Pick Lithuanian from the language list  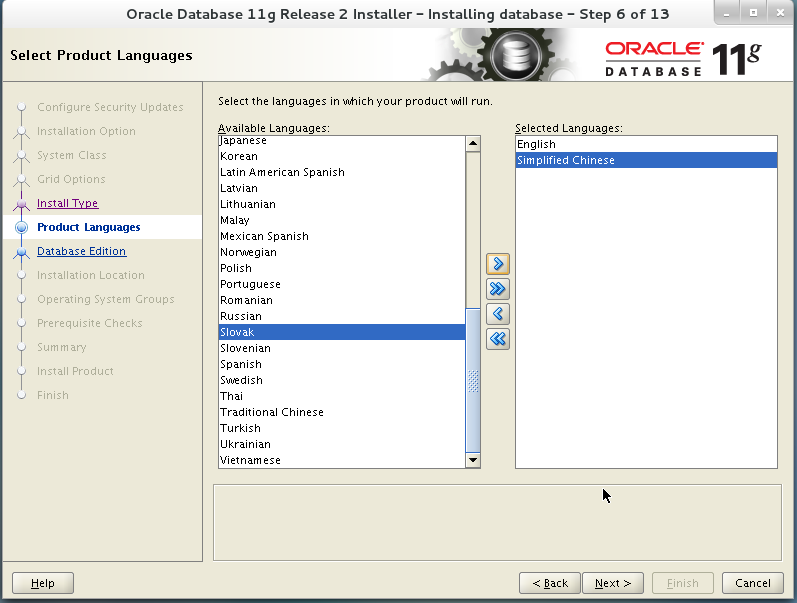(342, 204)
